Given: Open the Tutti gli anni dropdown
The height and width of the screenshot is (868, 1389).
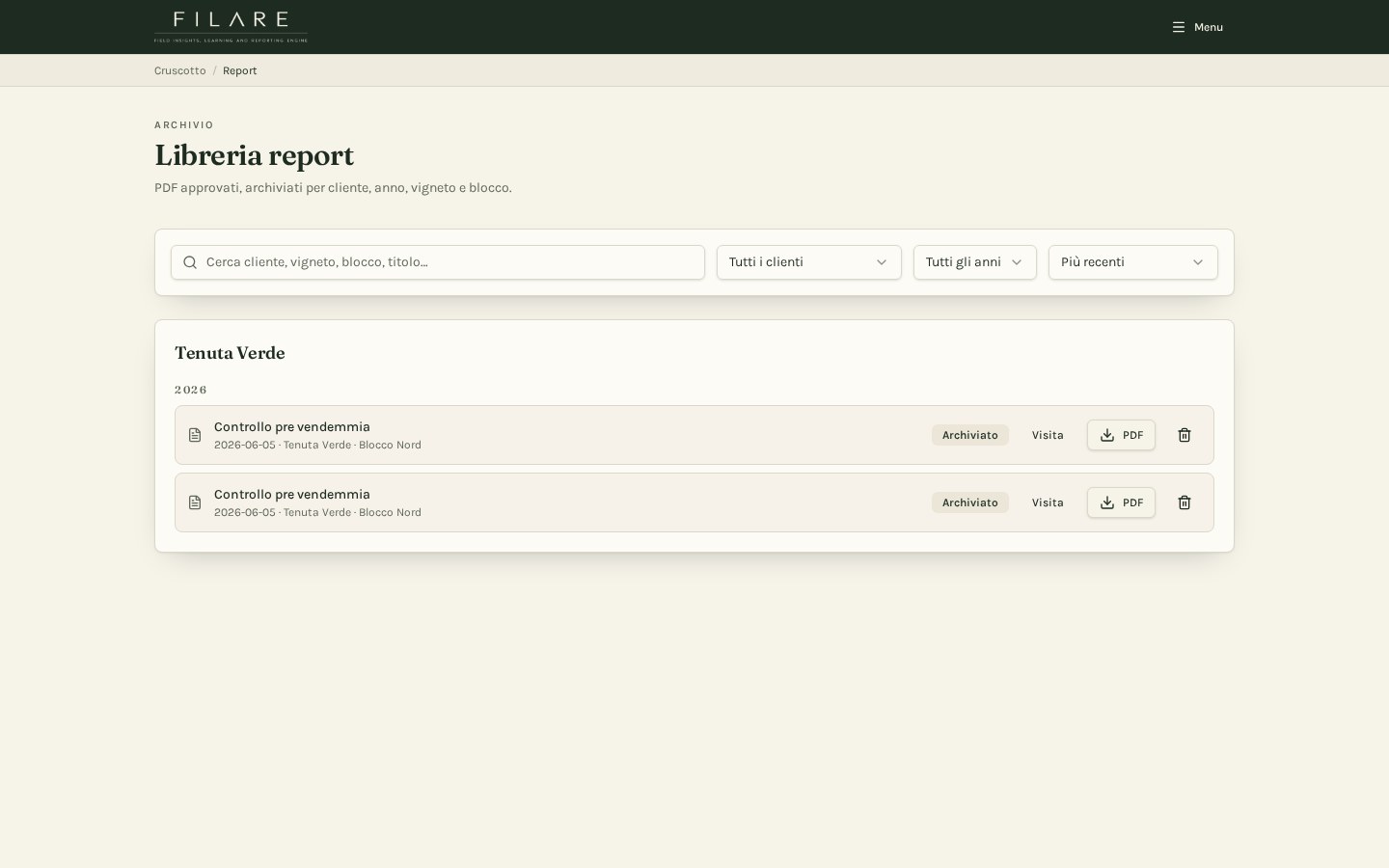Looking at the screenshot, I should 975,262.
